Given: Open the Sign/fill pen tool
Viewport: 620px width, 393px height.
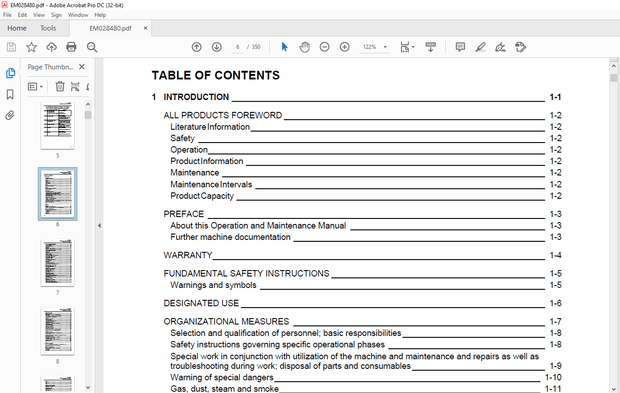Looking at the screenshot, I should 501,47.
